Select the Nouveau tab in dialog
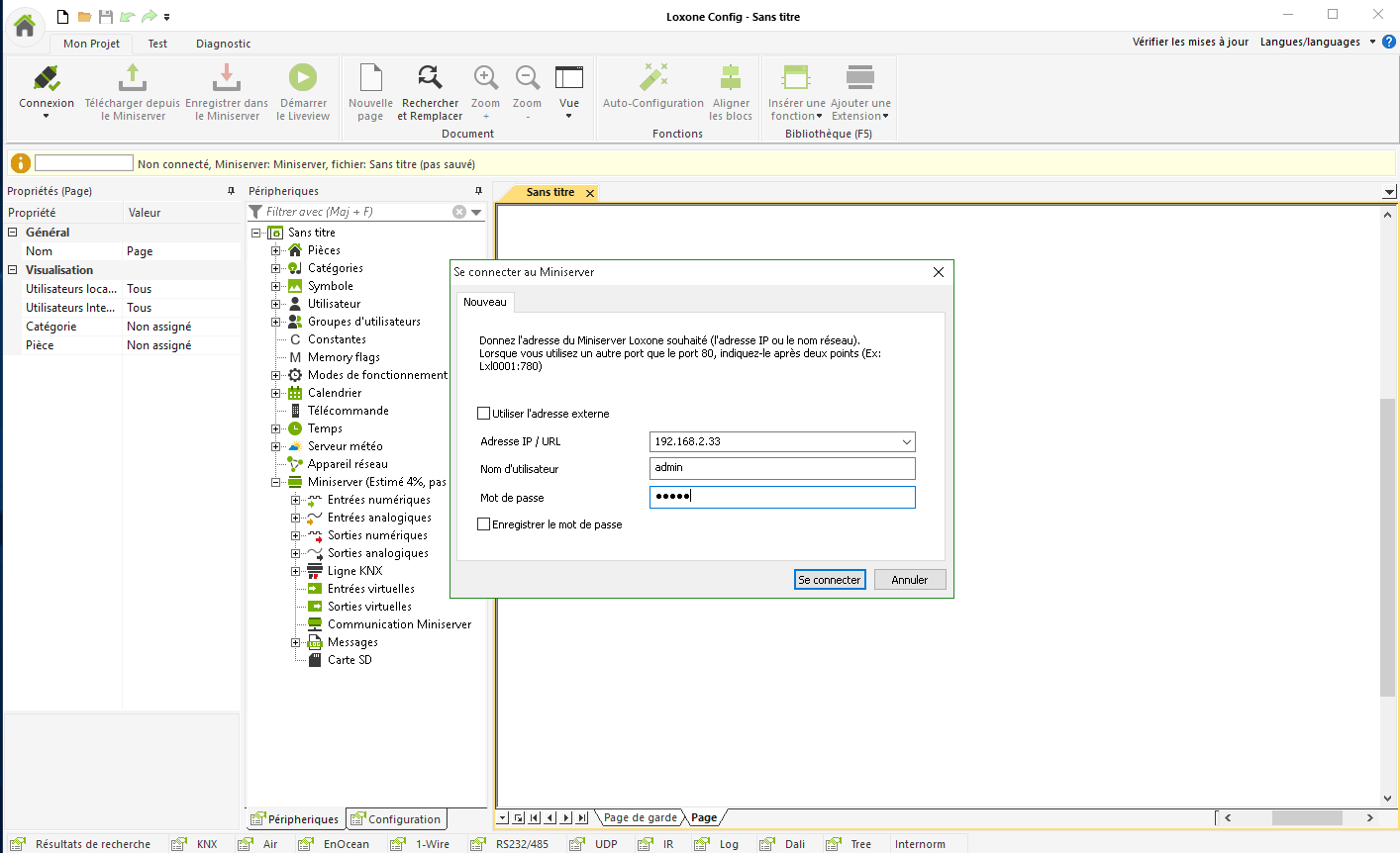The width and height of the screenshot is (1400, 853). [x=485, y=302]
